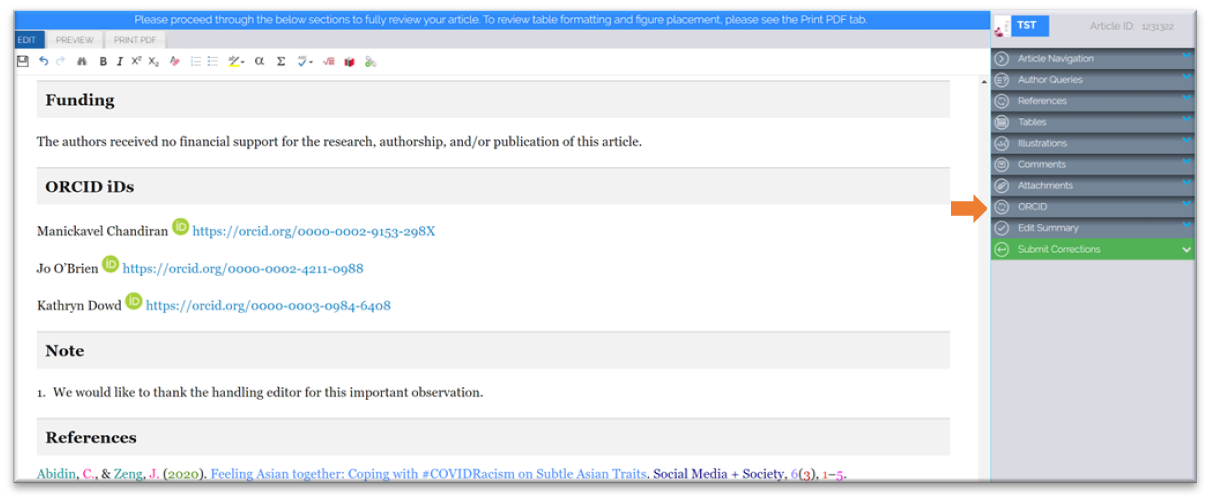Open the spell check dropdown
The image size is (1210, 501).
(x=305, y=62)
